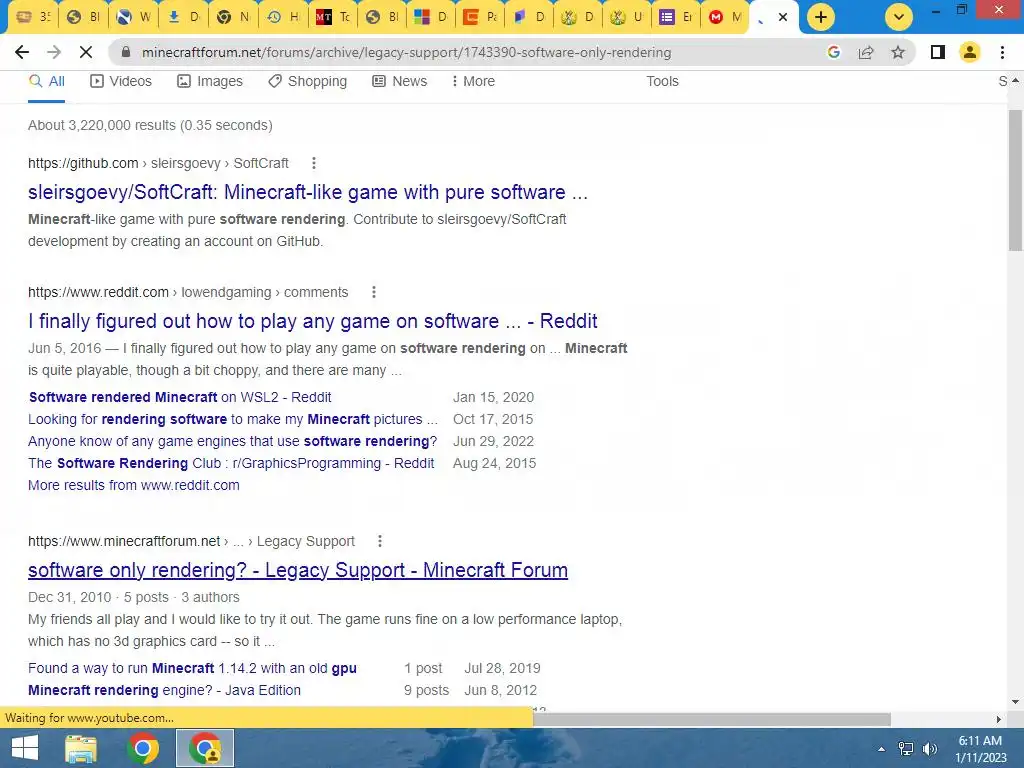
Task: Switch to the first tab labeled 35
Action: (x=33, y=17)
